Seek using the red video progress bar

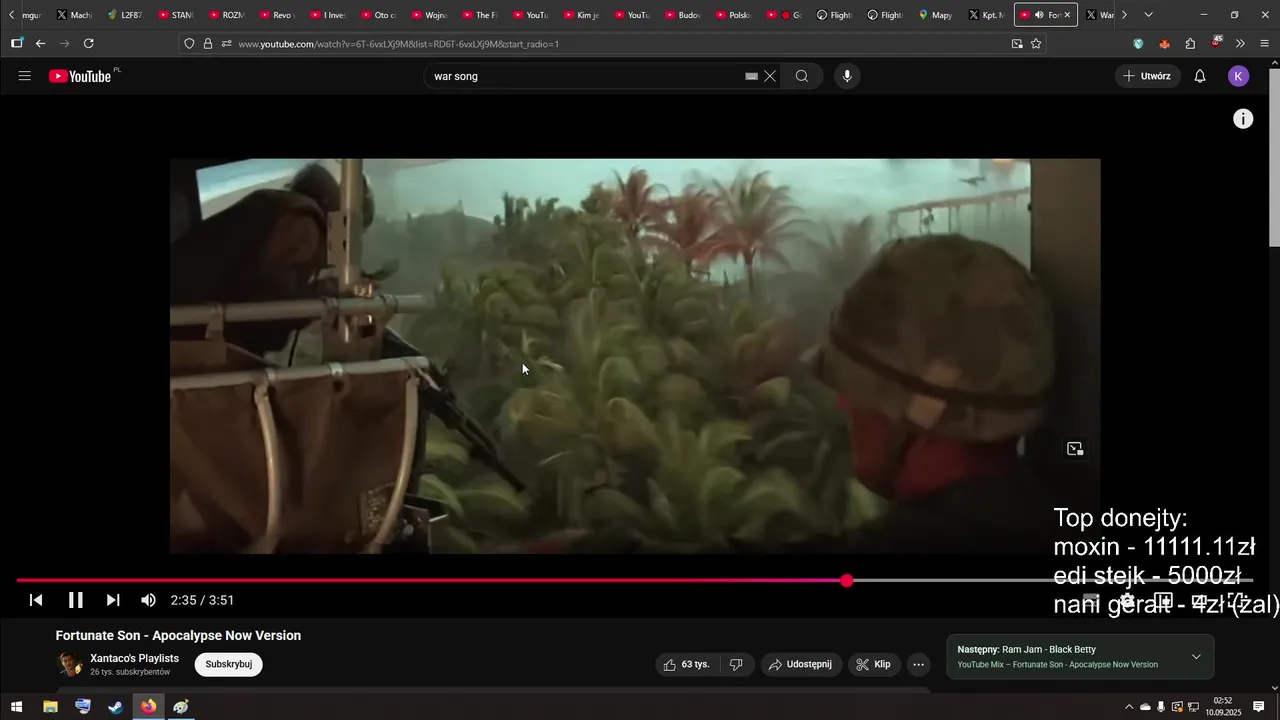(634, 580)
